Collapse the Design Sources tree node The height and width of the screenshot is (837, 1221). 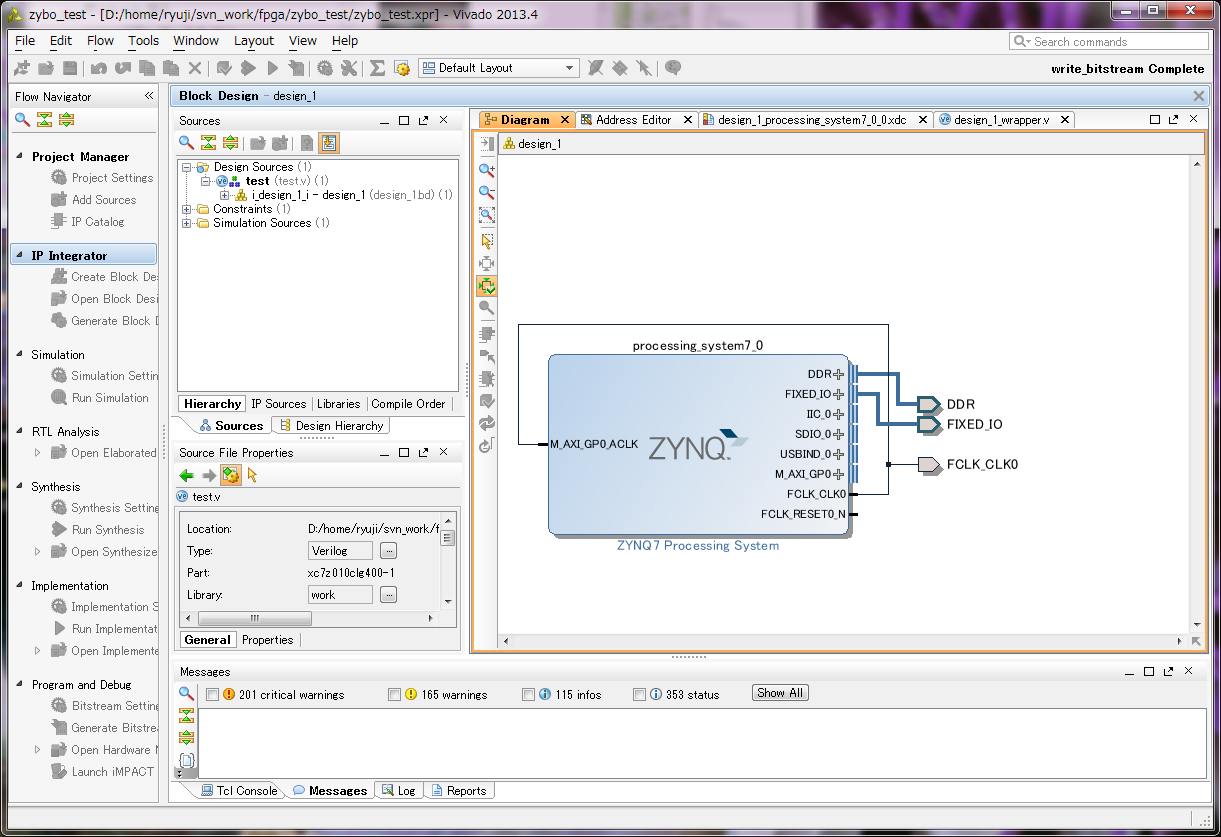[187, 167]
